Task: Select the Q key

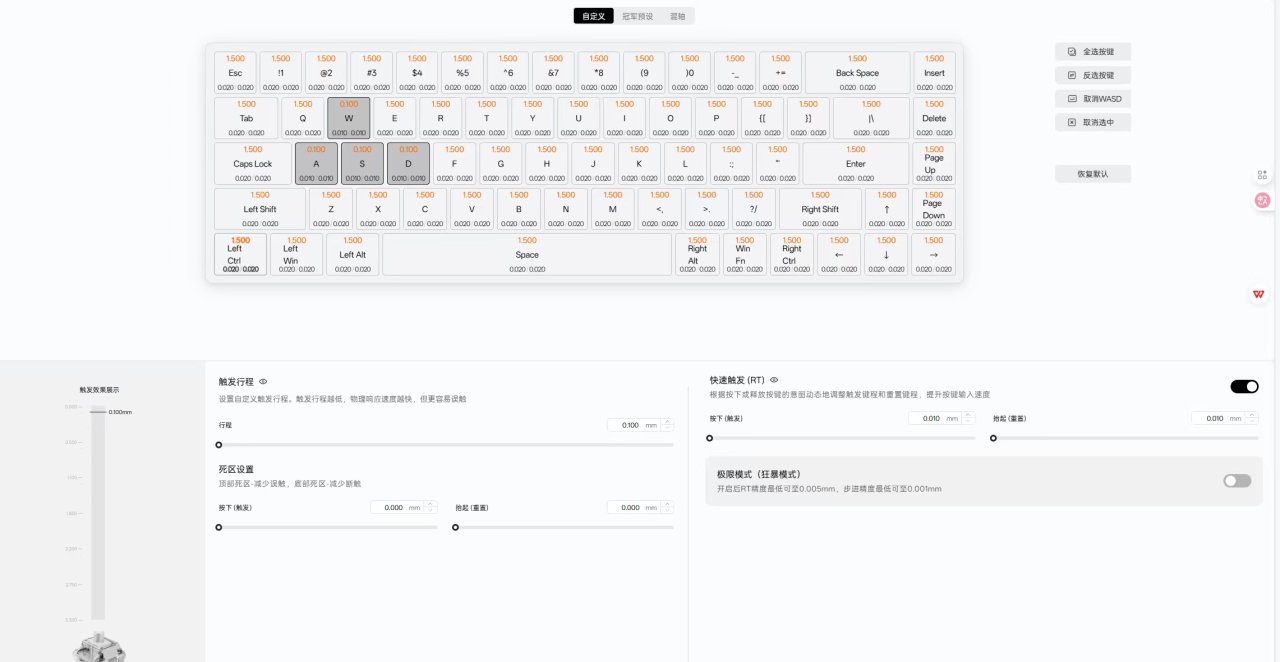Action: [303, 118]
